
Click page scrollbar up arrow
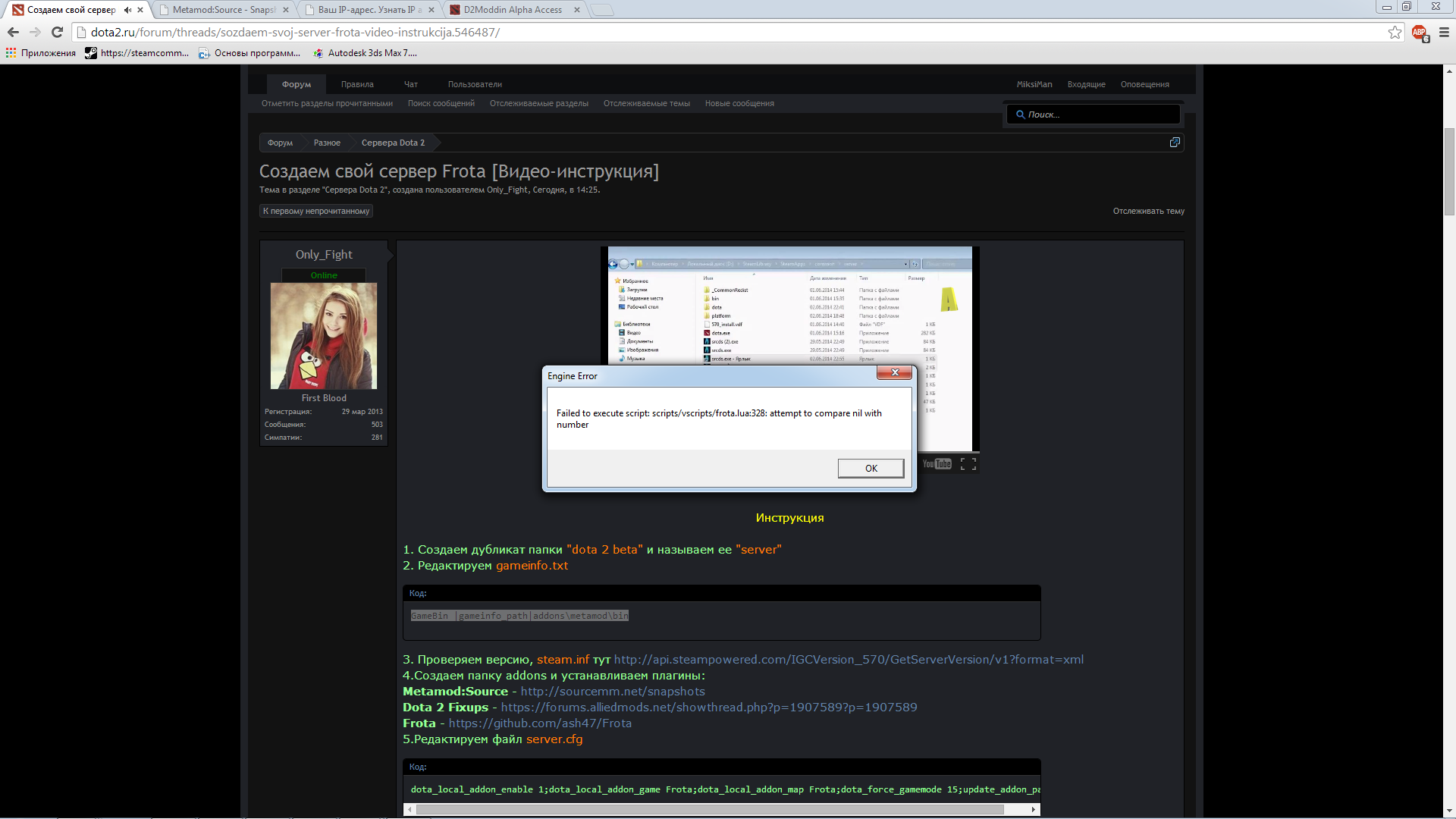click(1449, 71)
